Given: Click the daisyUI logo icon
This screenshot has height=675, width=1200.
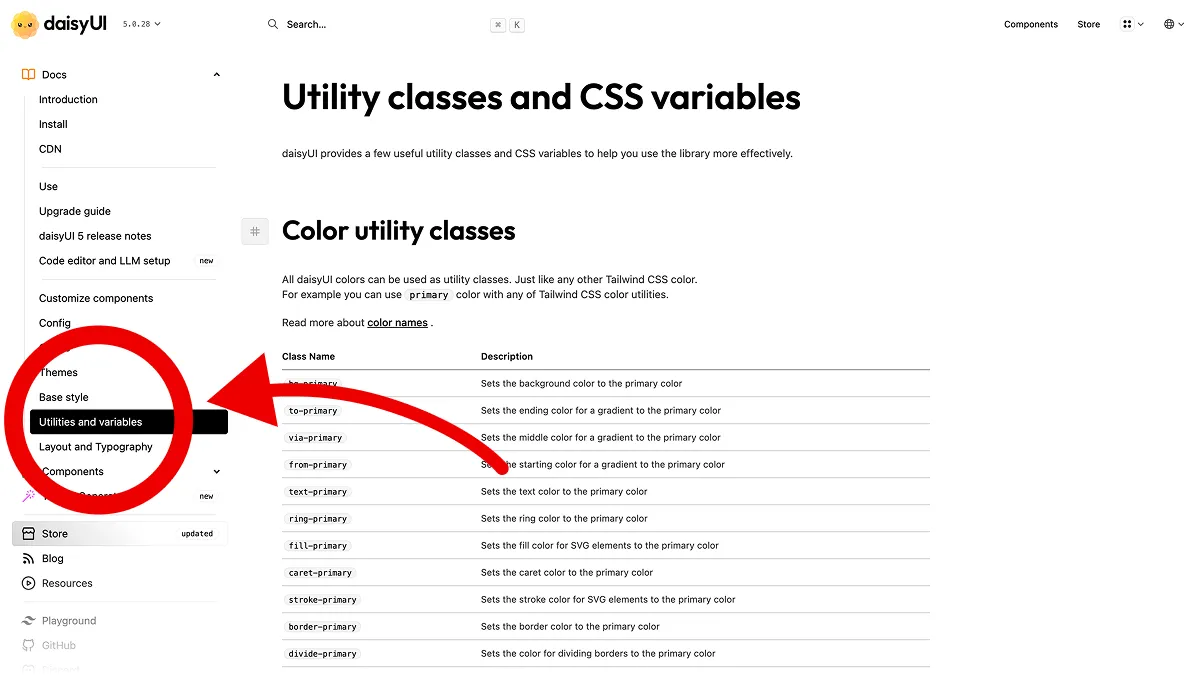Looking at the screenshot, I should [x=25, y=24].
